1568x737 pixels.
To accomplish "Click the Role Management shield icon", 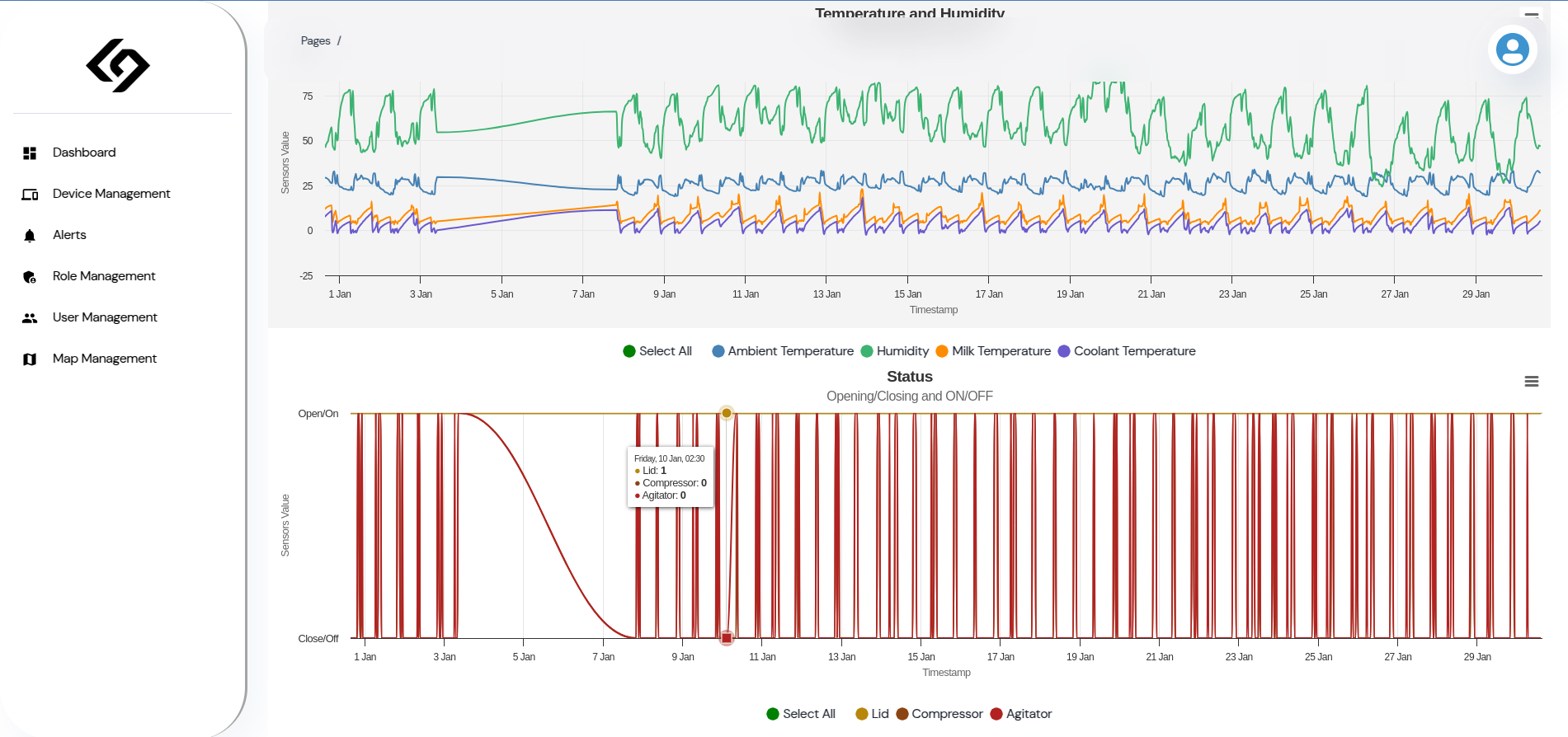I will click(x=30, y=277).
